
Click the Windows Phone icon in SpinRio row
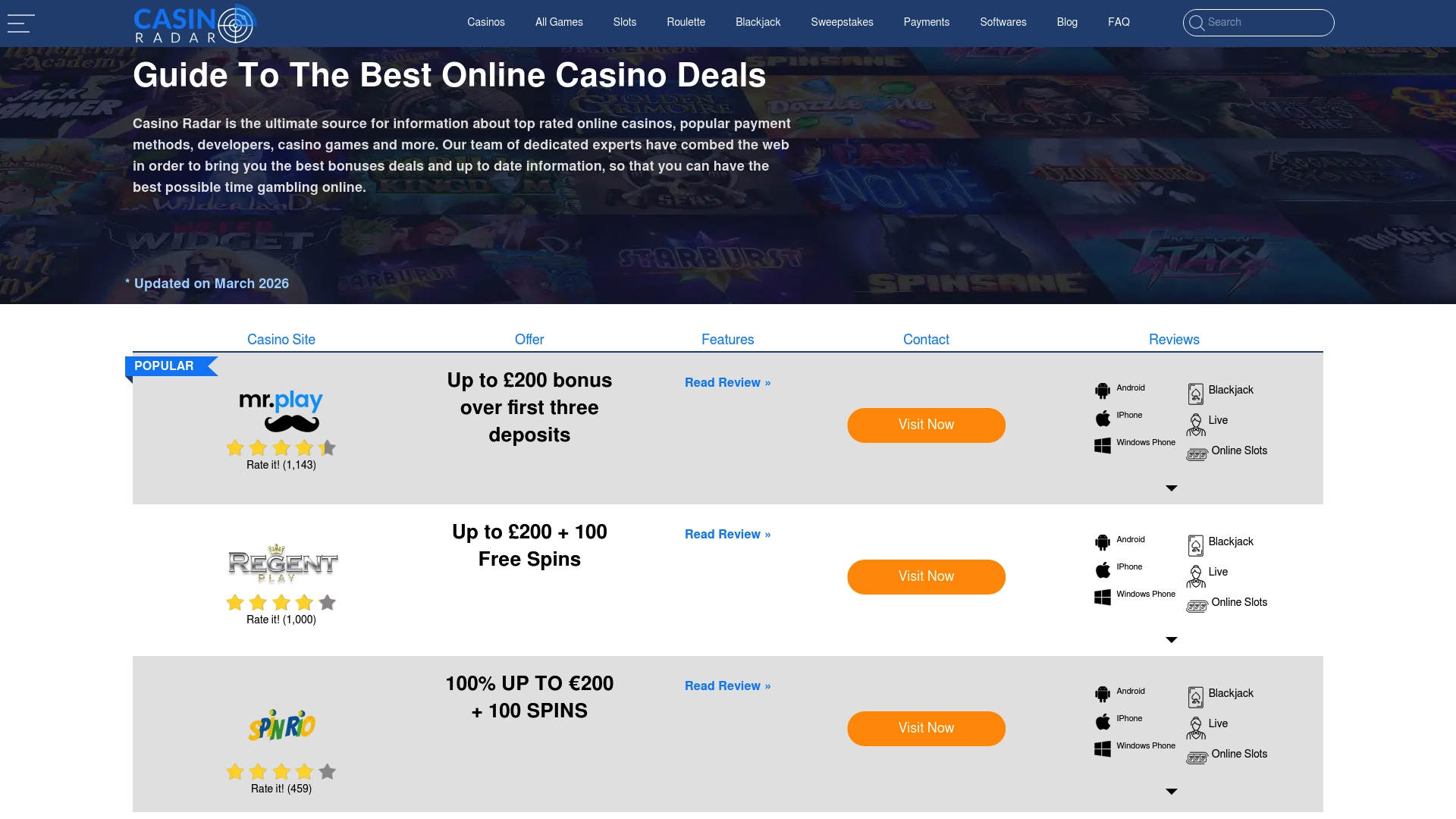(1103, 748)
